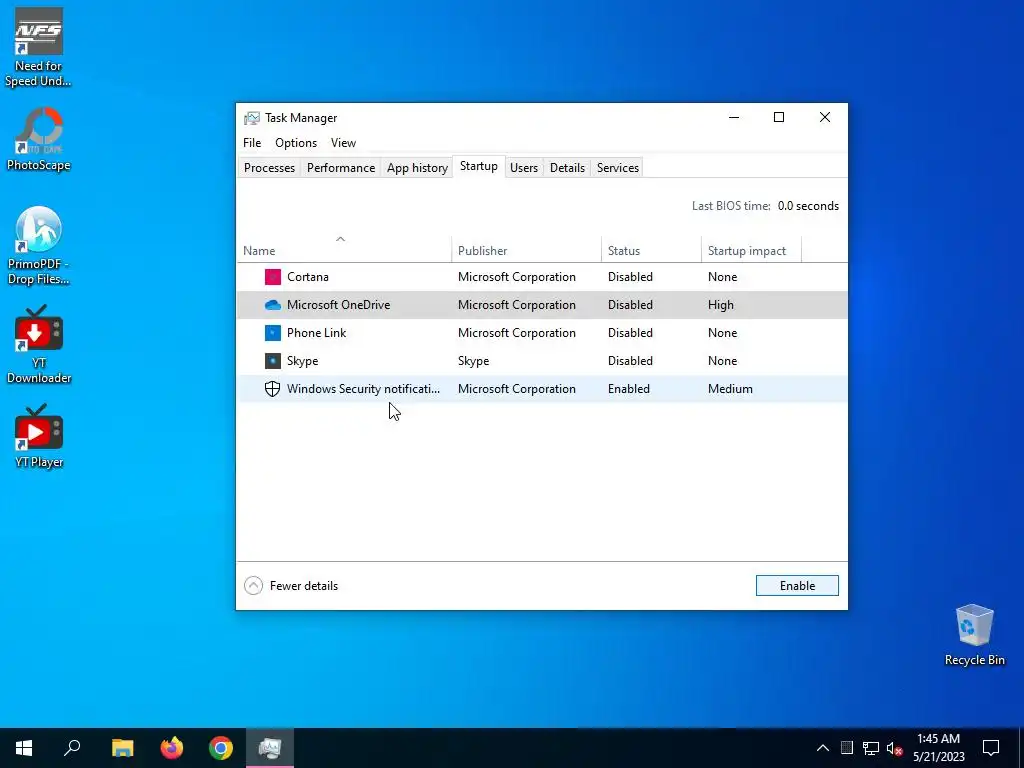Open the YT Downloader desktop icon
Viewport: 1024px width, 768px height.
(x=39, y=344)
